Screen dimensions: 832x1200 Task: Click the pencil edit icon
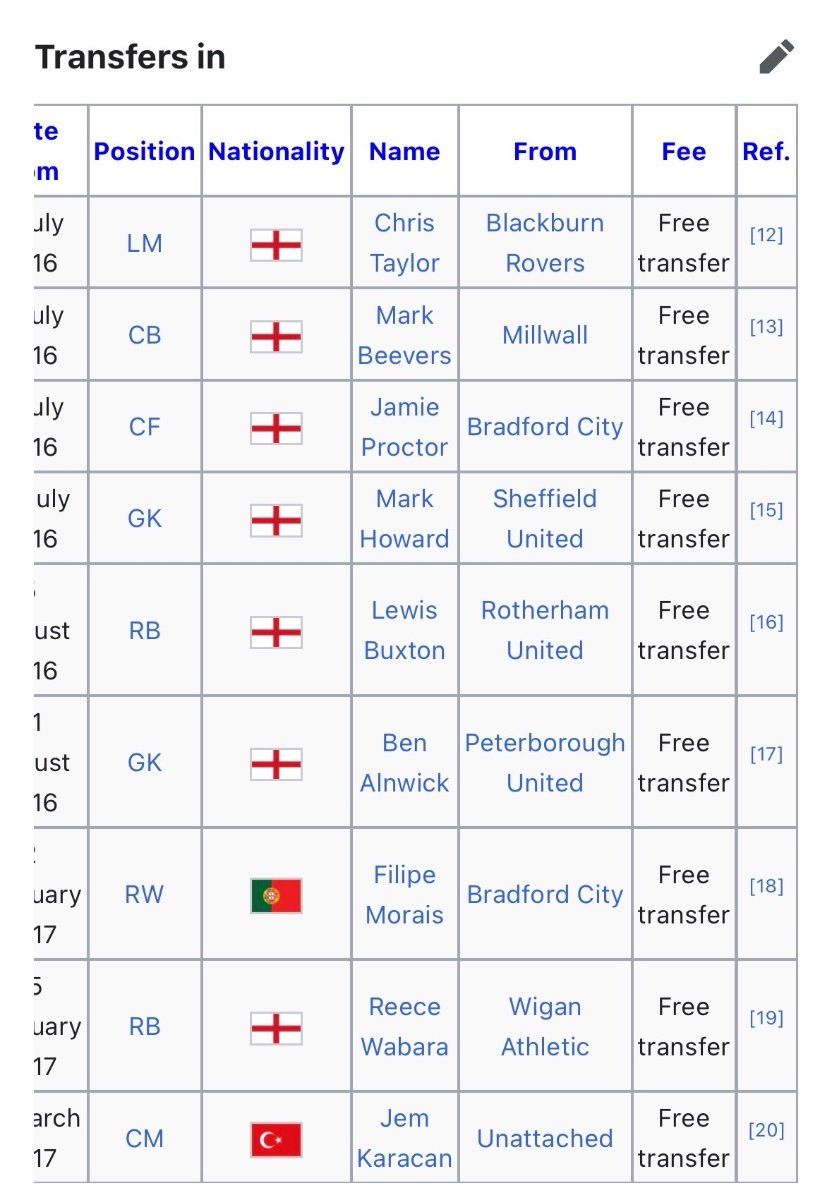click(x=776, y=57)
